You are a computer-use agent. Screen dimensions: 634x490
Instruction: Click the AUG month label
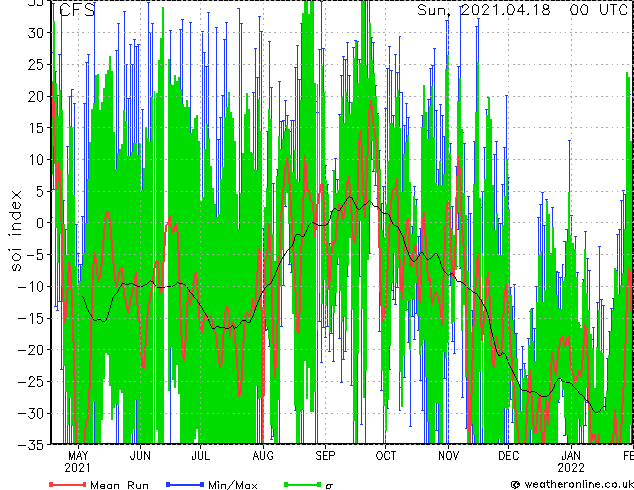(263, 456)
